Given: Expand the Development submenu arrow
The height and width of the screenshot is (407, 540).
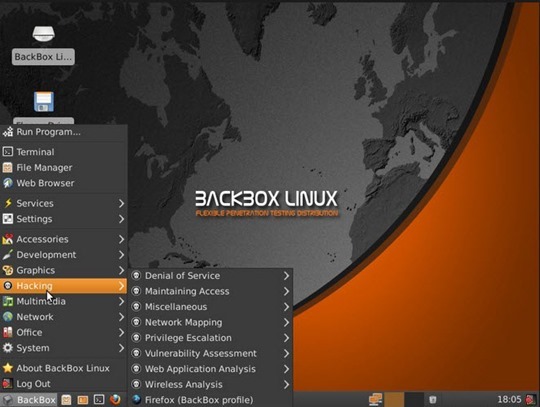Looking at the screenshot, I should click(121, 254).
